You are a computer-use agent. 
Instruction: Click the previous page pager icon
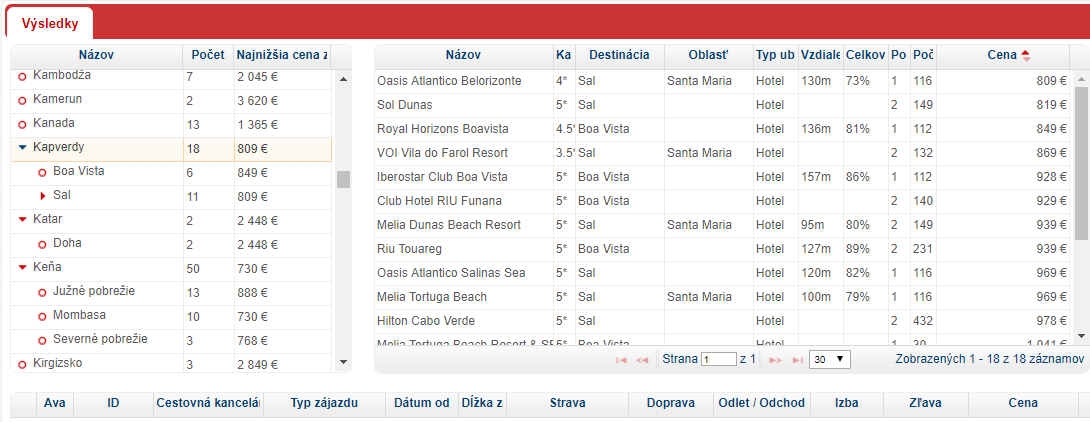click(642, 359)
